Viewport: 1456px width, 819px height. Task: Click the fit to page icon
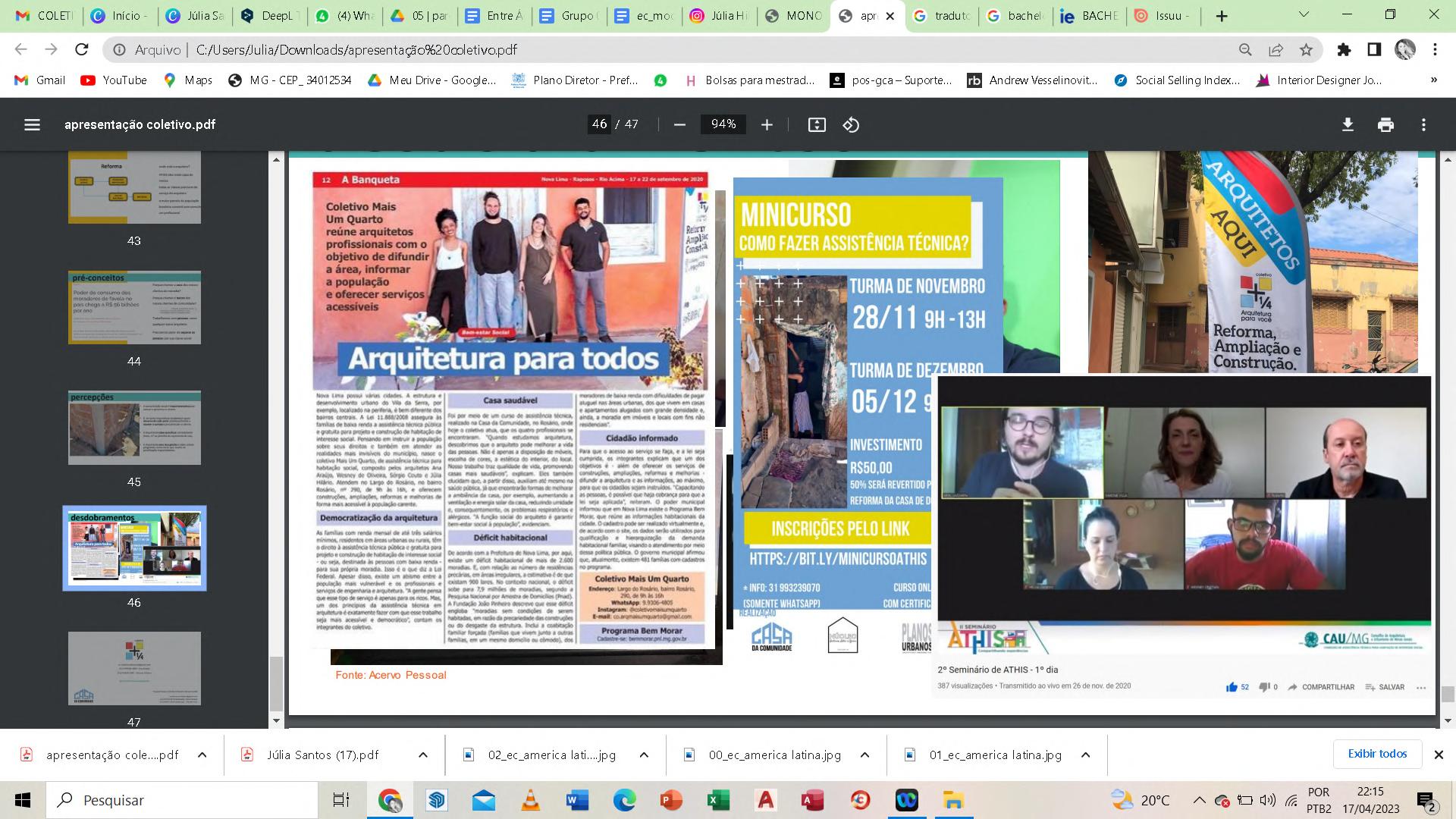pos(817,124)
